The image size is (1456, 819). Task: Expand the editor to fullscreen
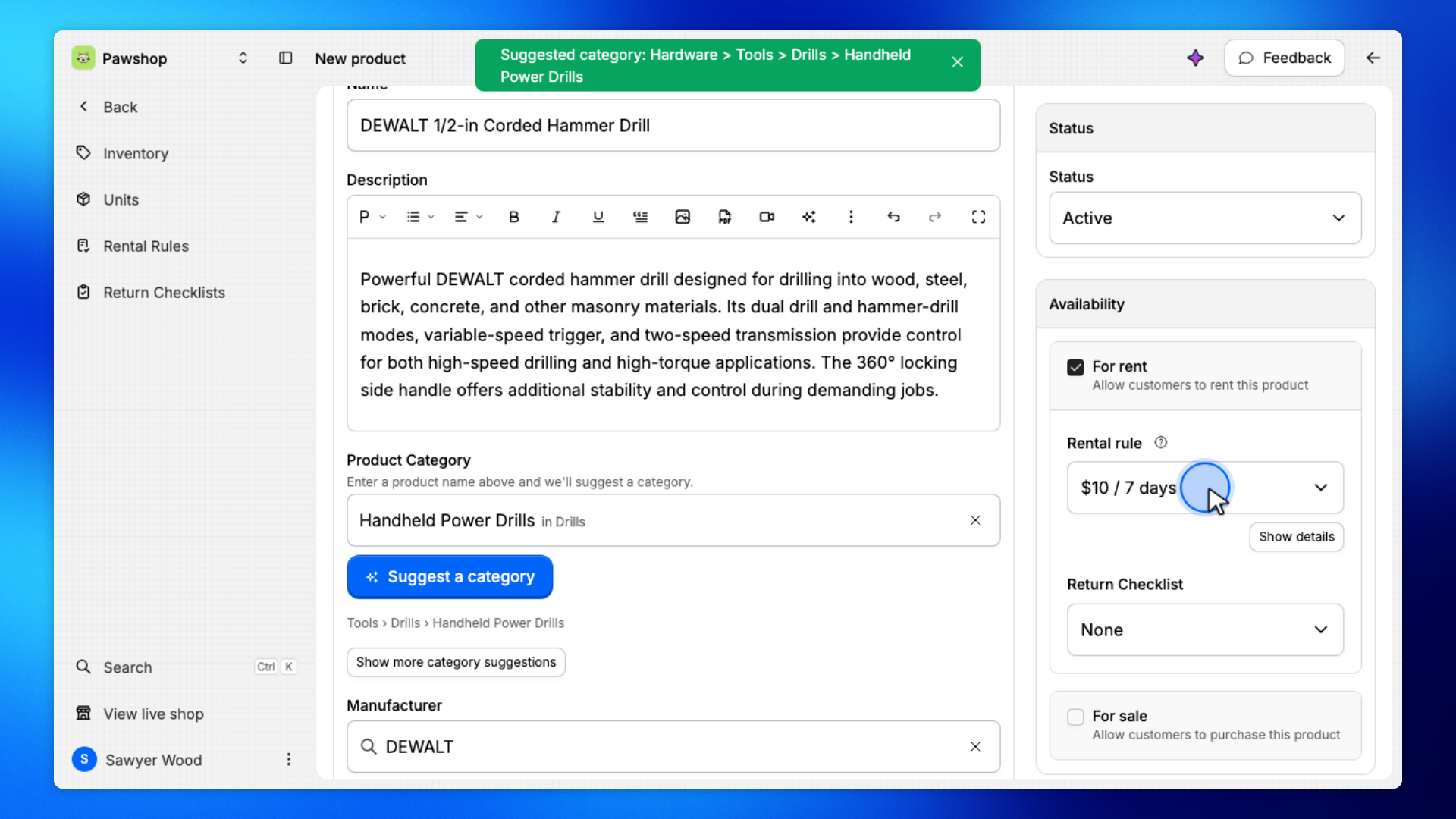click(978, 217)
